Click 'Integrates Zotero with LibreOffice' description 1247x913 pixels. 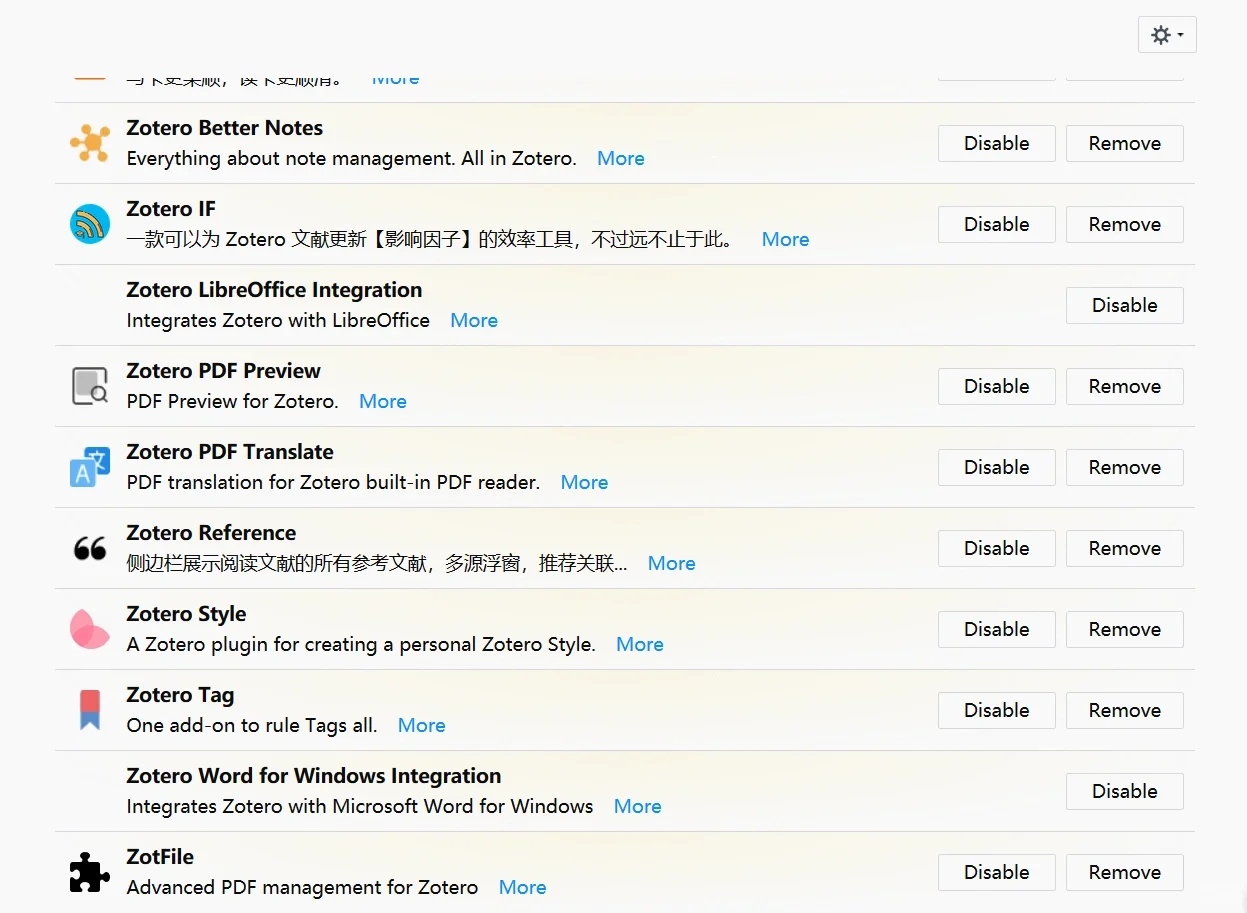[278, 320]
